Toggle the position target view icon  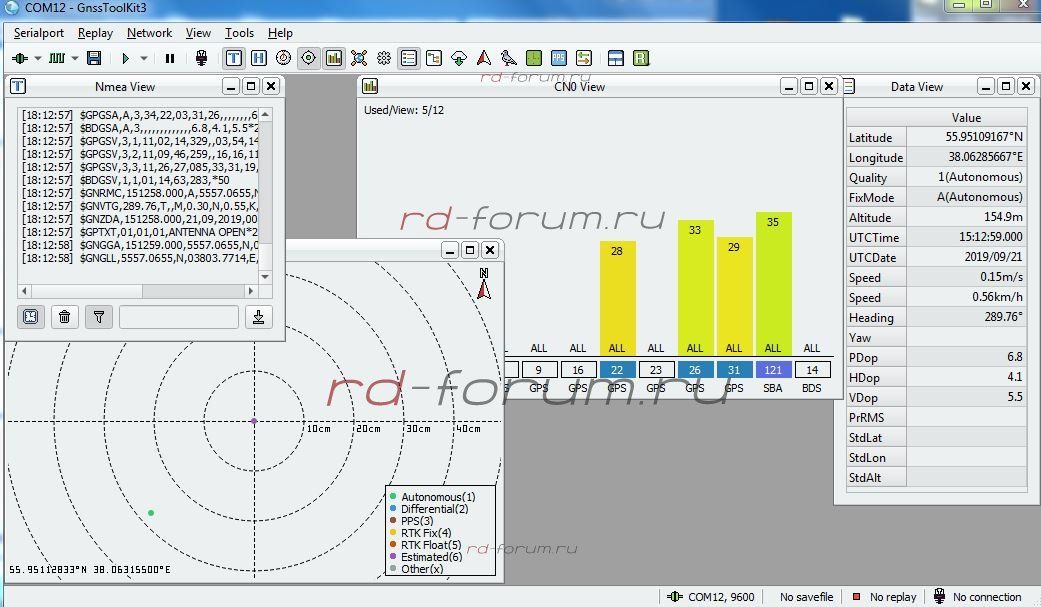[309, 58]
